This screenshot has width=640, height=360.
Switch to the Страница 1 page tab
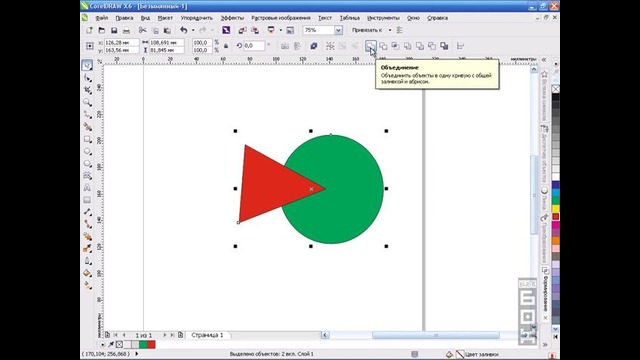pos(207,335)
